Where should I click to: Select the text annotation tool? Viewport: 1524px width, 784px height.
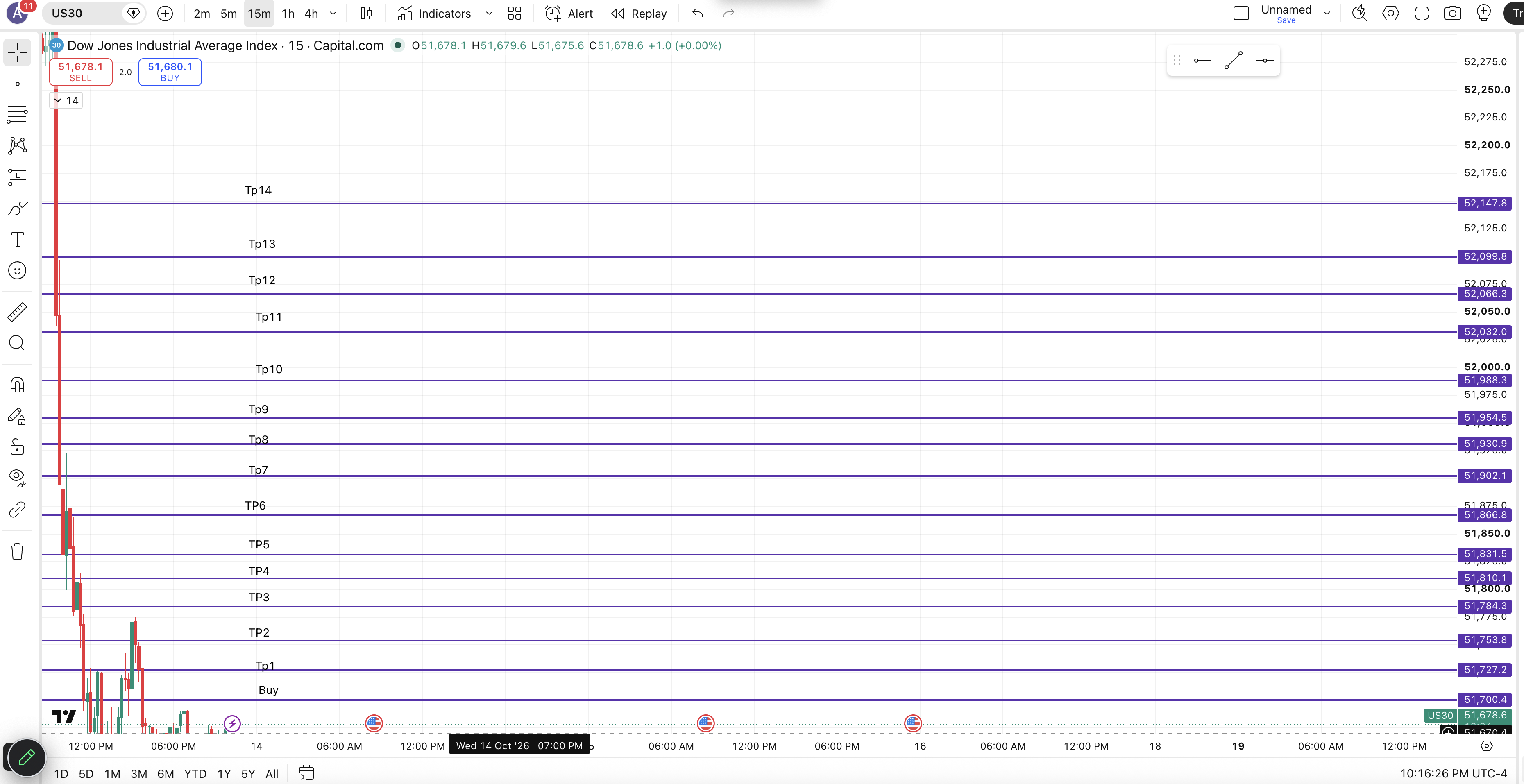point(17,239)
